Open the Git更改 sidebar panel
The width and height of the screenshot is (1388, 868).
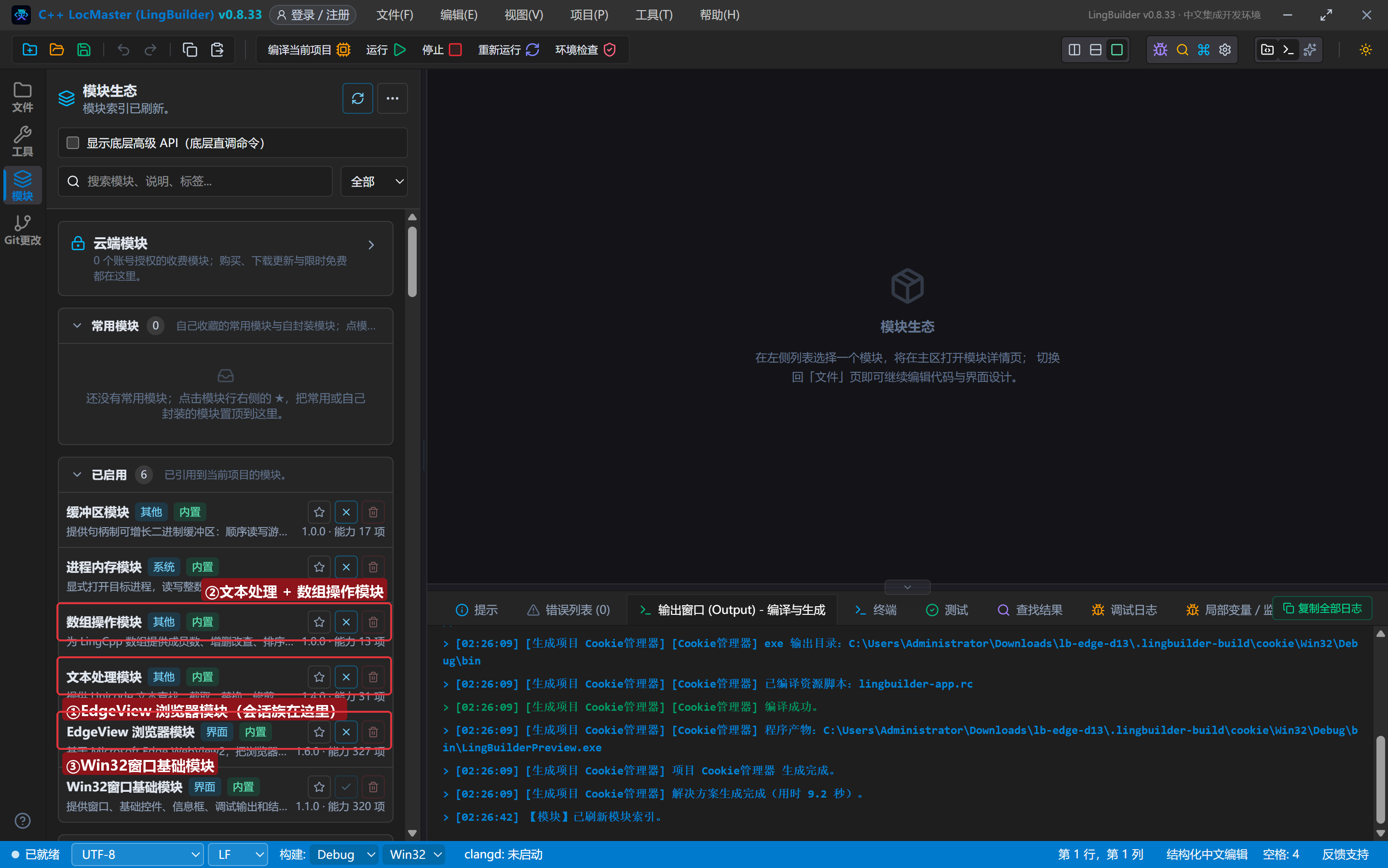coord(22,230)
